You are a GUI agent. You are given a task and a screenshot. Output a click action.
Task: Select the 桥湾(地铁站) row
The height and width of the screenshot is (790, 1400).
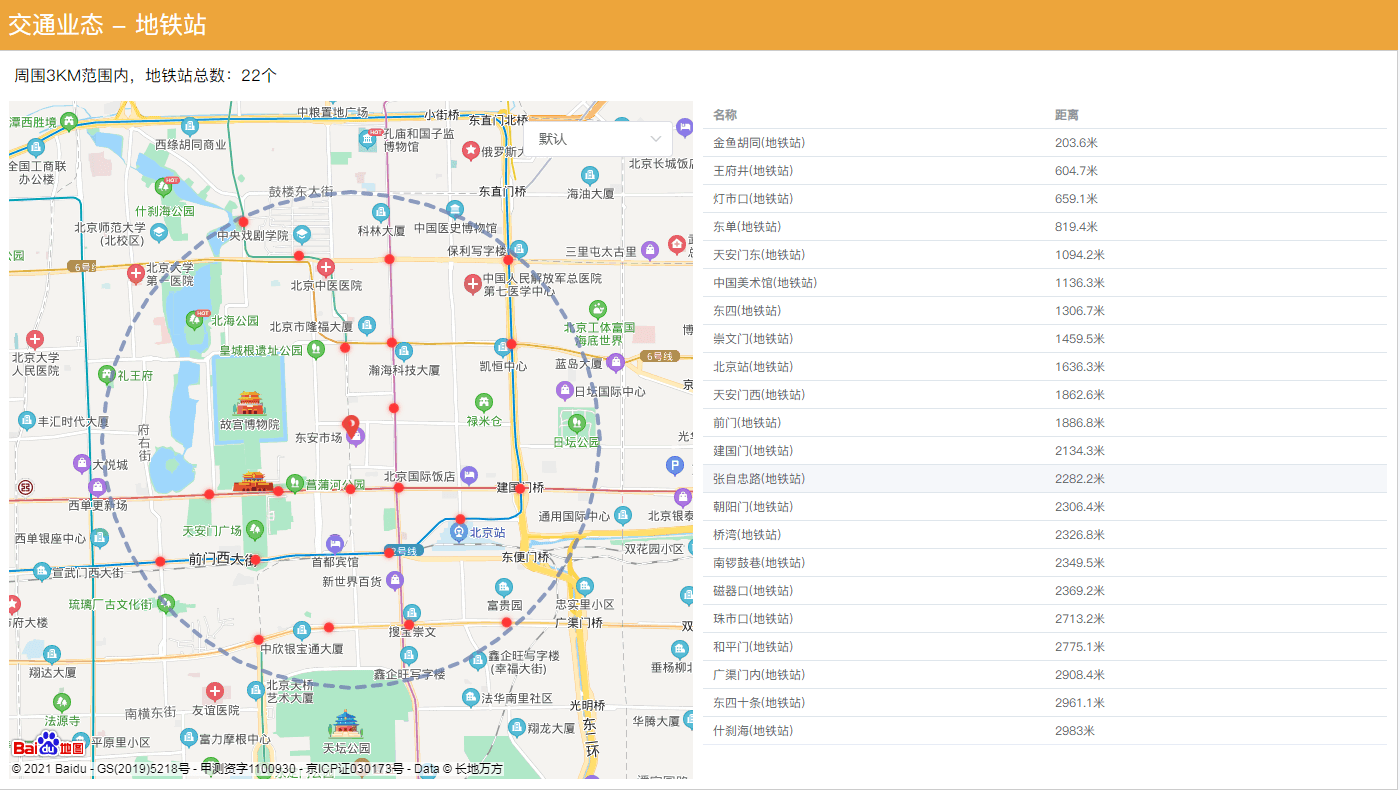1045,535
